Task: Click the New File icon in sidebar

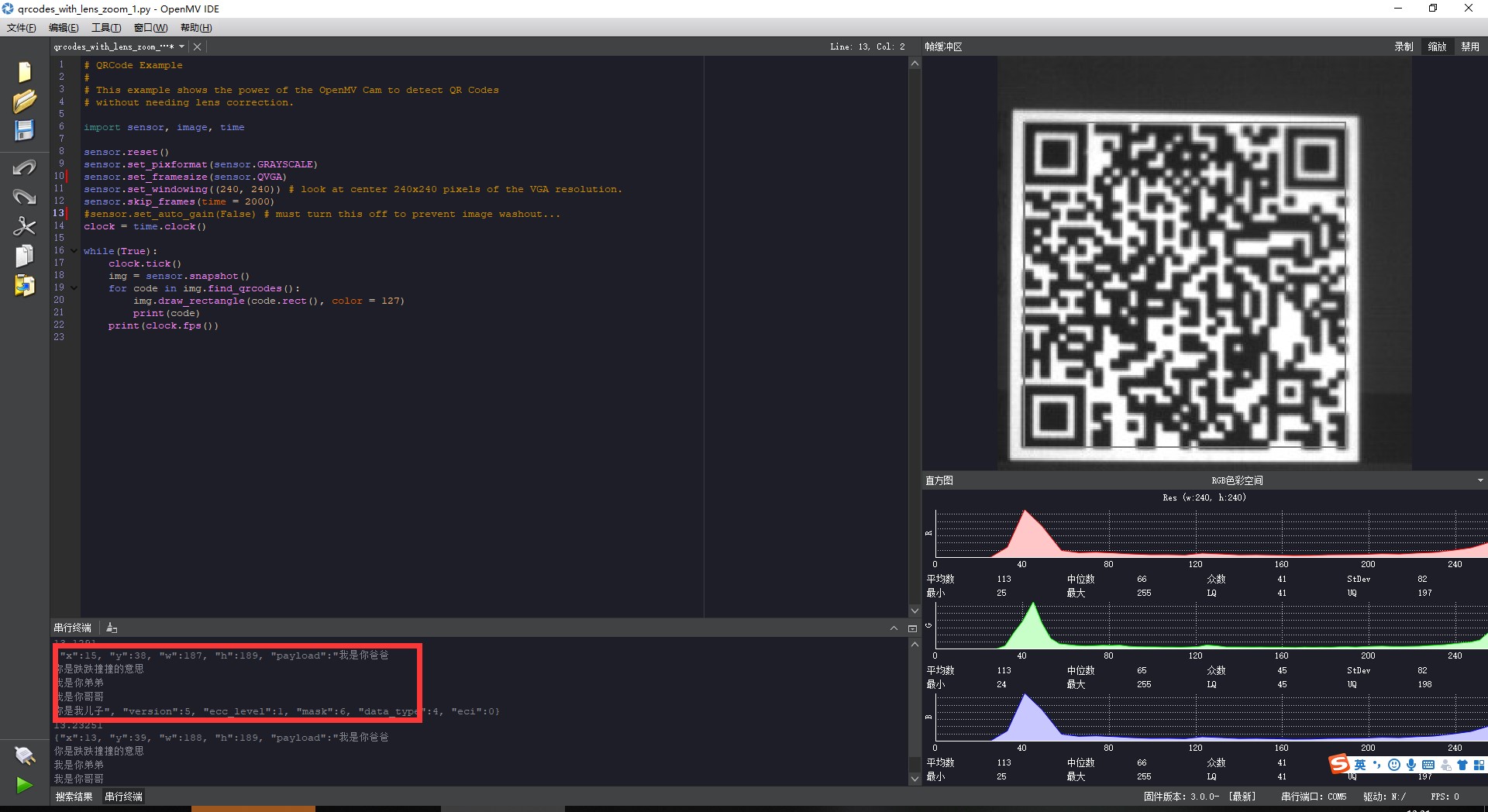Action: pyautogui.click(x=25, y=71)
